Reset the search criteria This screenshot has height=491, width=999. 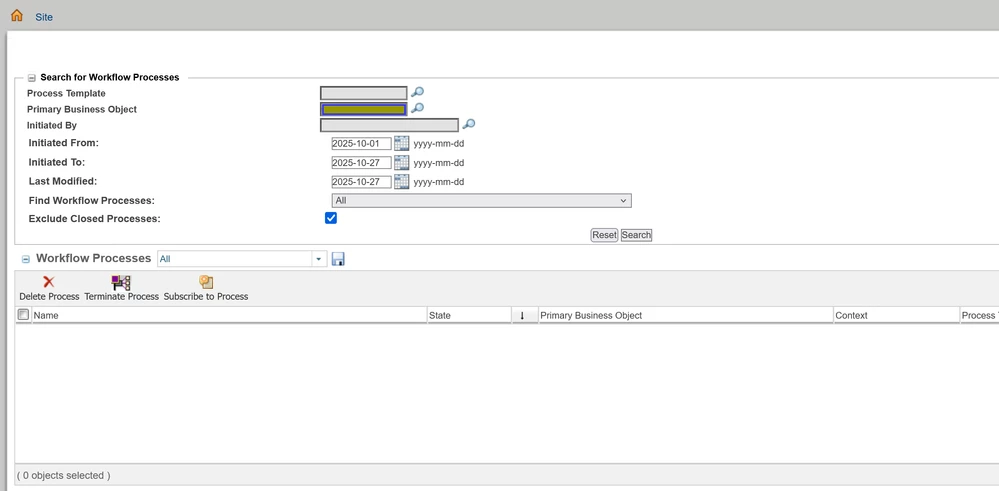tap(604, 235)
